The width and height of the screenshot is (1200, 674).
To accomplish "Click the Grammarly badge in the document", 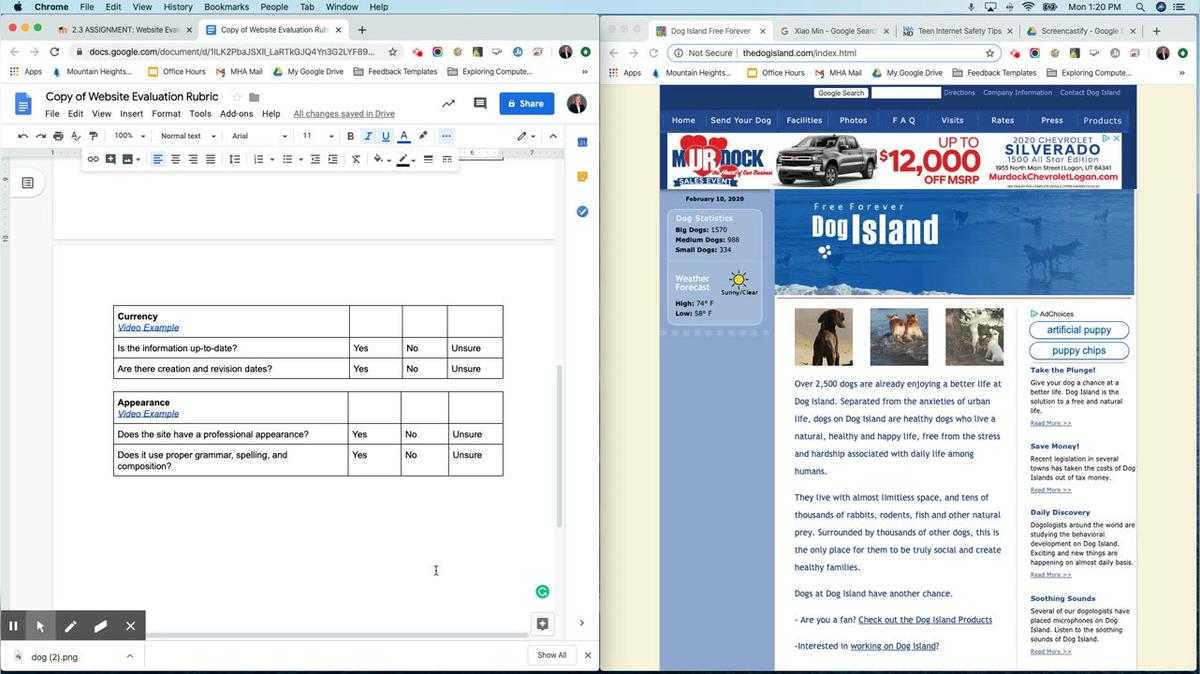I will point(542,591).
